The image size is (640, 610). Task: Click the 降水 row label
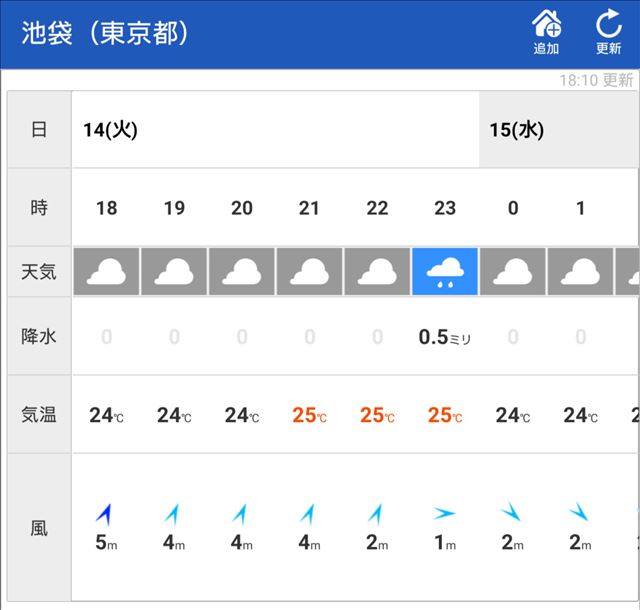point(39,337)
